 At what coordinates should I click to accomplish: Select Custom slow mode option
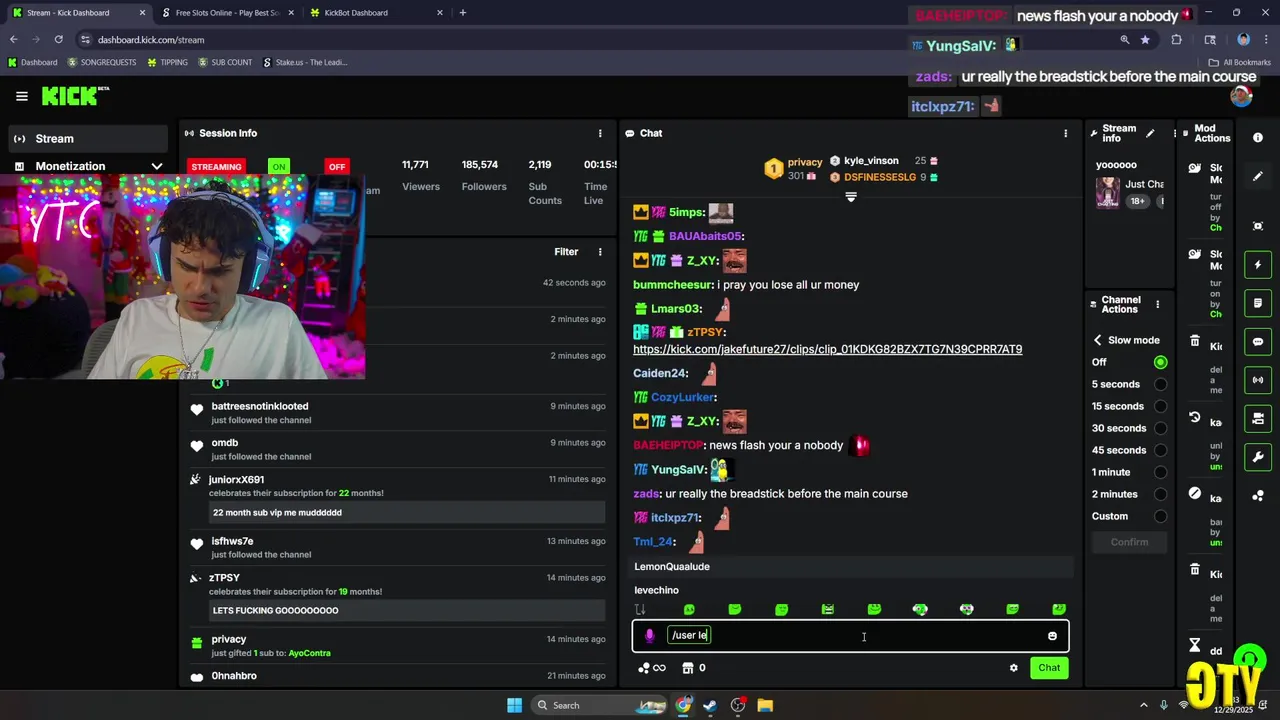[1160, 516]
